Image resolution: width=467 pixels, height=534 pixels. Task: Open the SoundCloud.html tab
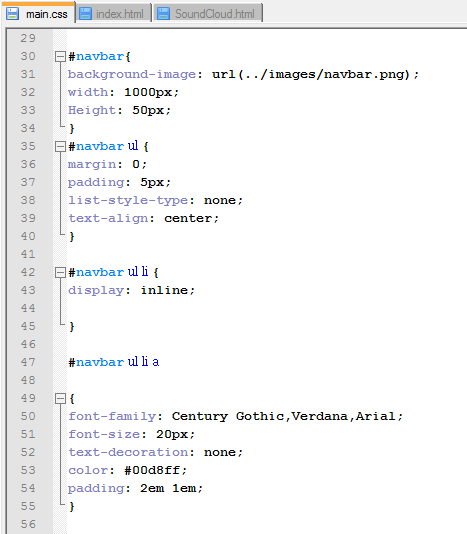[208, 14]
